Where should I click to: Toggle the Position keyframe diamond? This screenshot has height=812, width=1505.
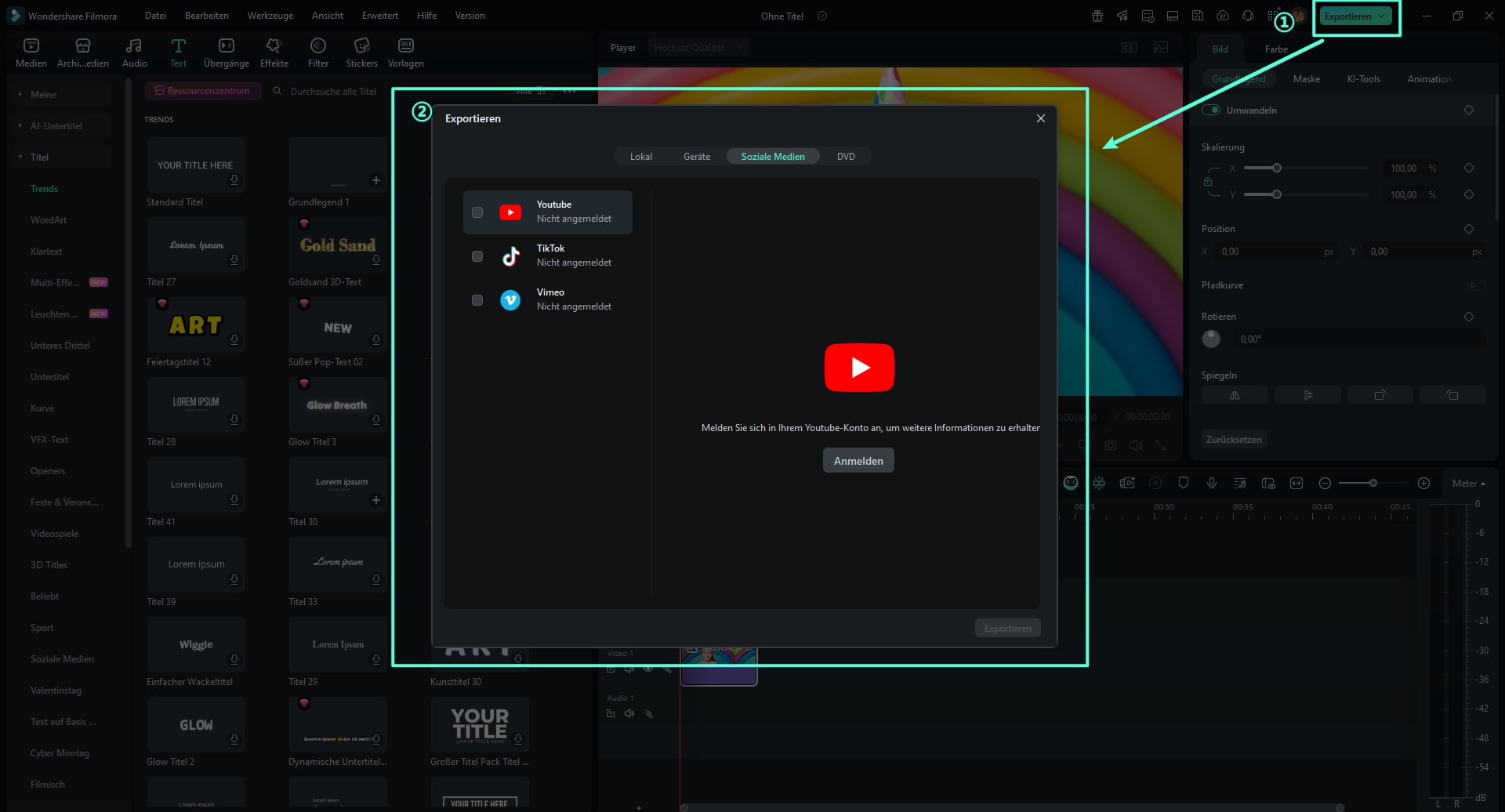coord(1469,229)
